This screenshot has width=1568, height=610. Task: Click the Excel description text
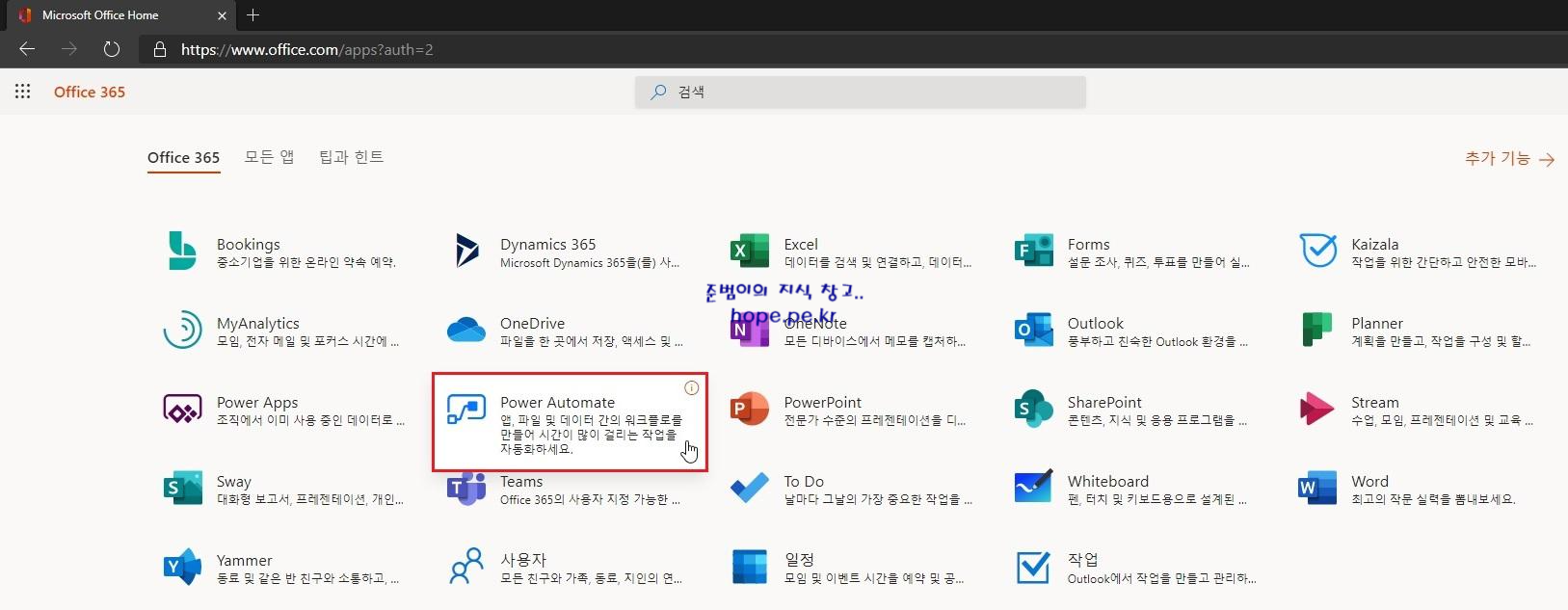click(x=878, y=262)
